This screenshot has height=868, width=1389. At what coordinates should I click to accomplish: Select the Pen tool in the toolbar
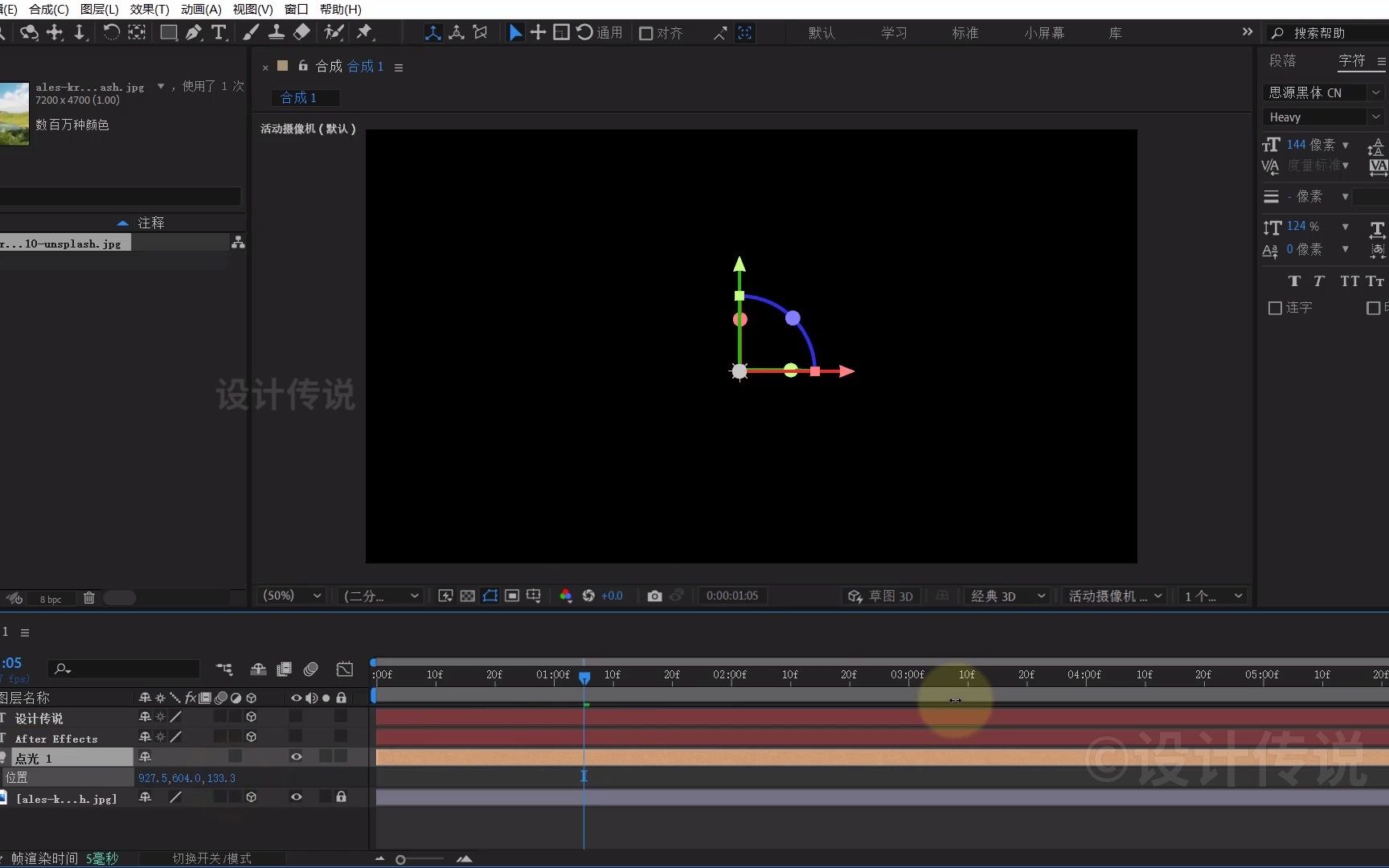click(x=194, y=32)
